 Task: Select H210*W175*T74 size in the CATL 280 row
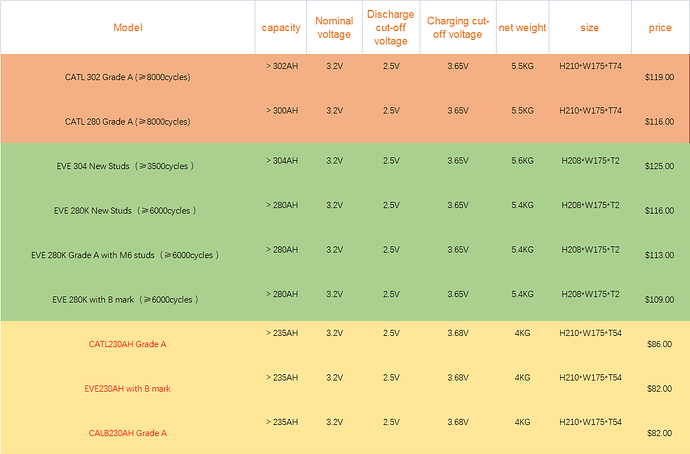pos(590,110)
